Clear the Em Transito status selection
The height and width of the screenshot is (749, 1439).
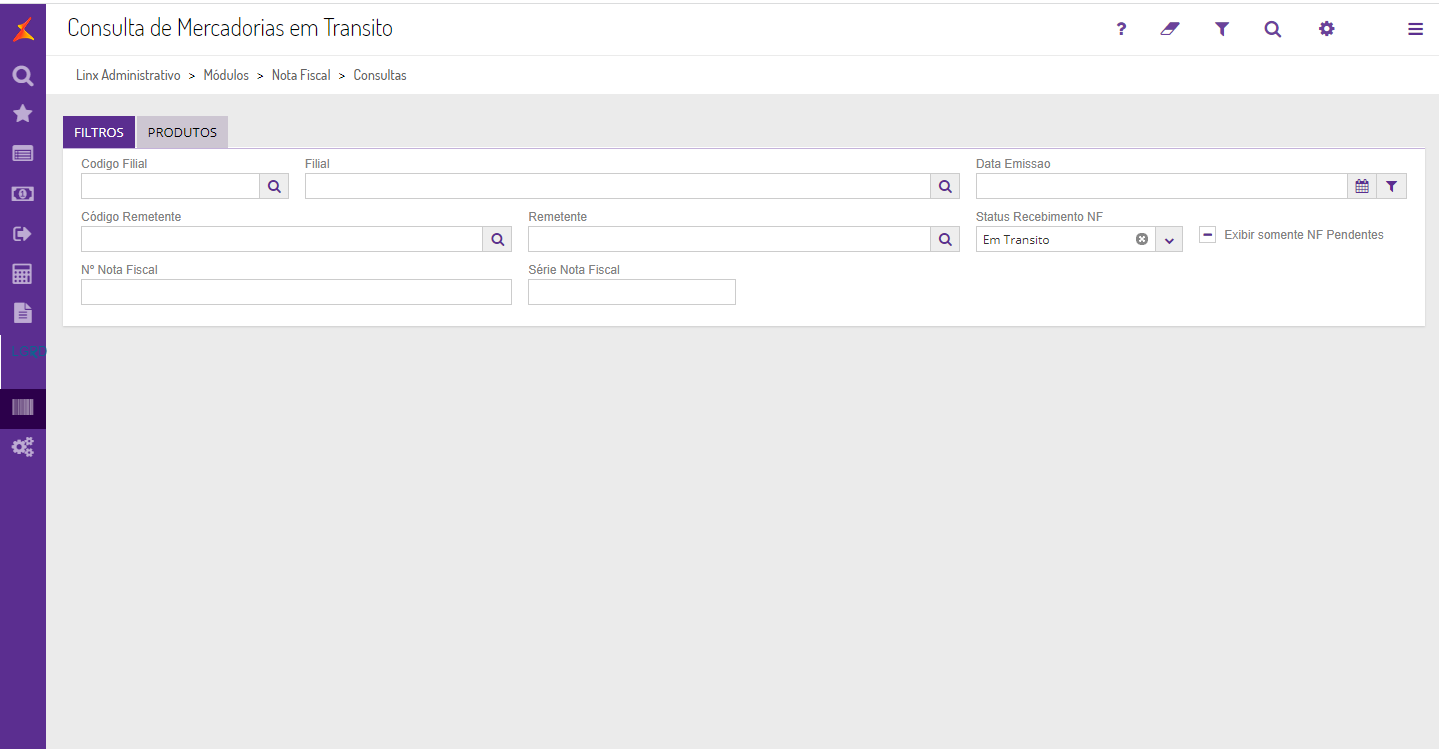1141,240
